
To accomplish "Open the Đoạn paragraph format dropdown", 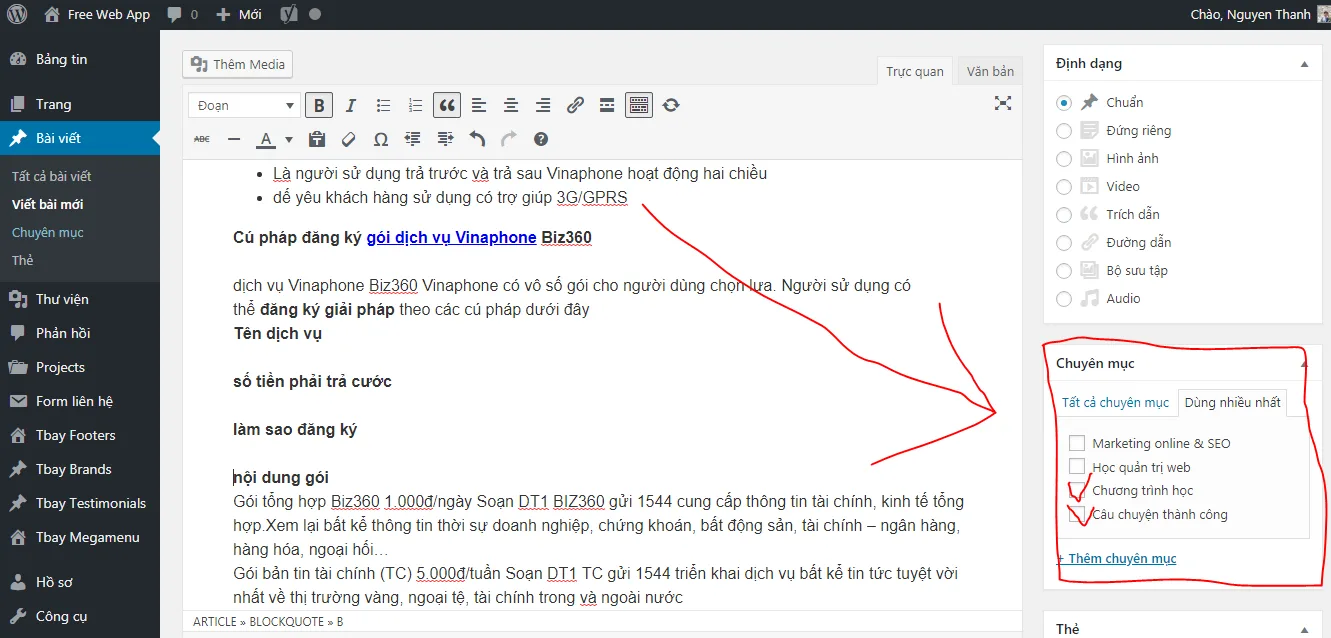I will coord(245,105).
